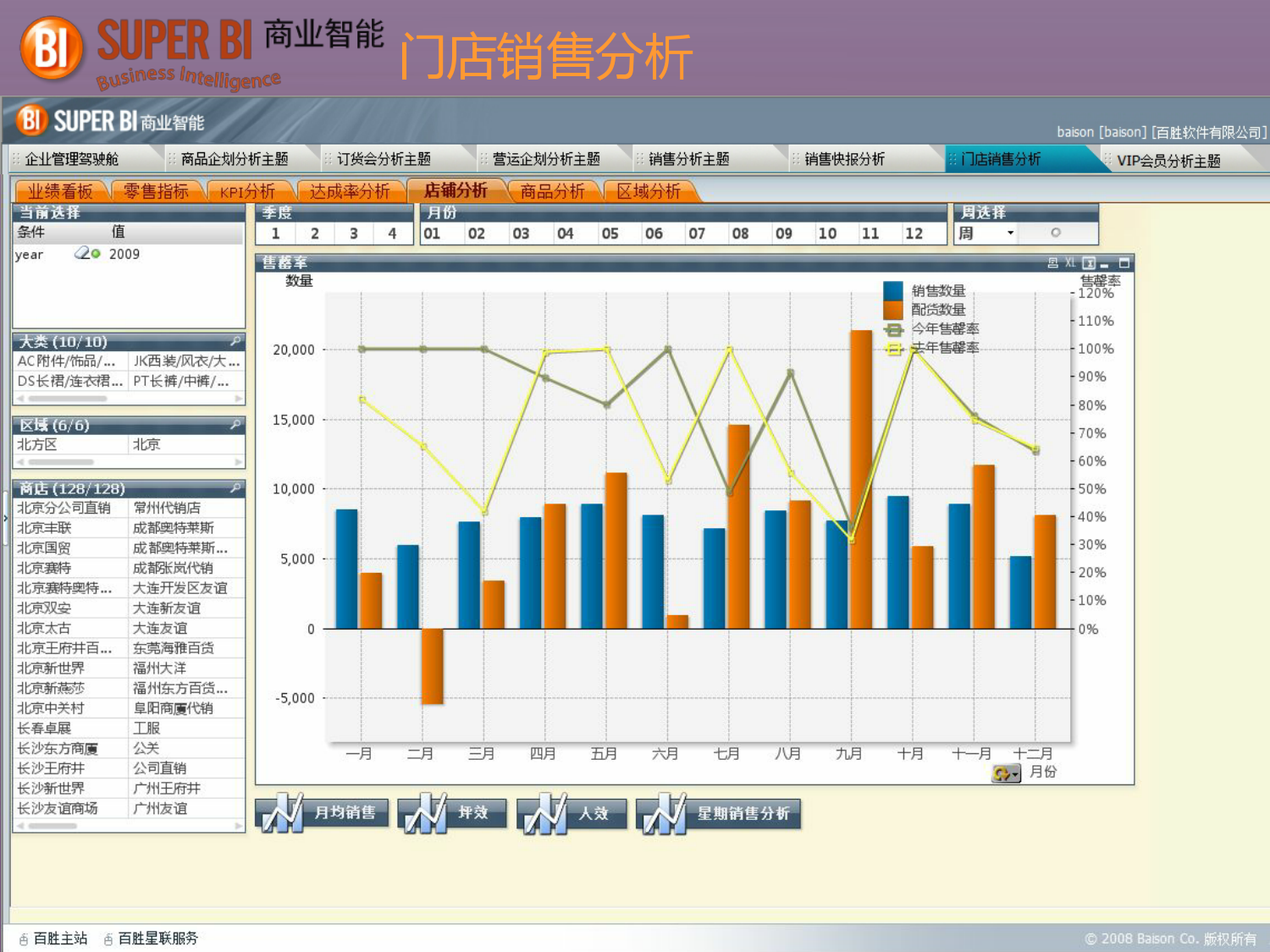Select quarter 1 in 季度 box
The width and height of the screenshot is (1270, 952).
click(275, 234)
